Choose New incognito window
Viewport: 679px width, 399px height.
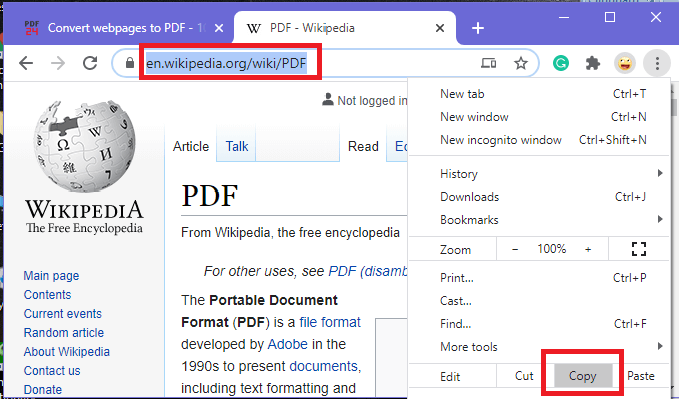pyautogui.click(x=539, y=140)
